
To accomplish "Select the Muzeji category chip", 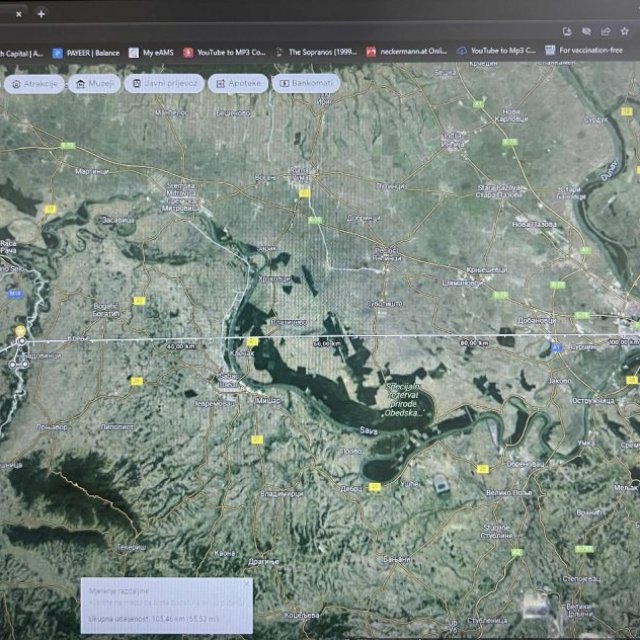I will [94, 83].
